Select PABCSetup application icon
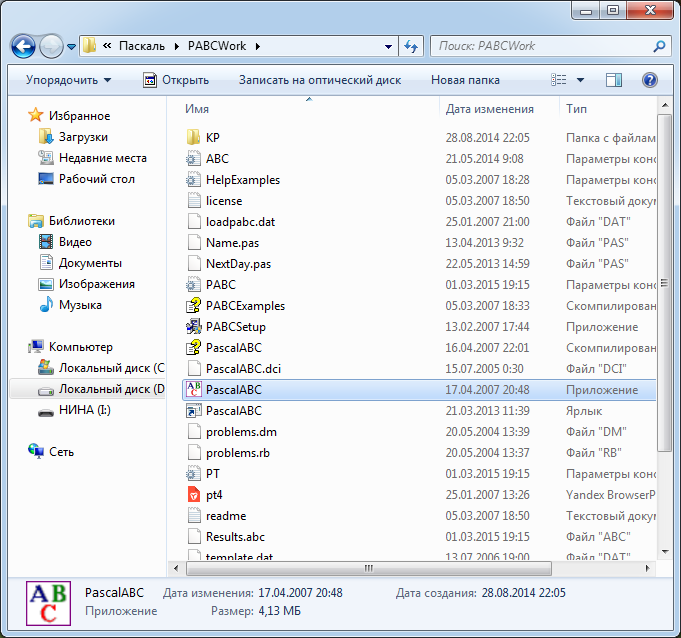This screenshot has width=681, height=638. click(193, 327)
